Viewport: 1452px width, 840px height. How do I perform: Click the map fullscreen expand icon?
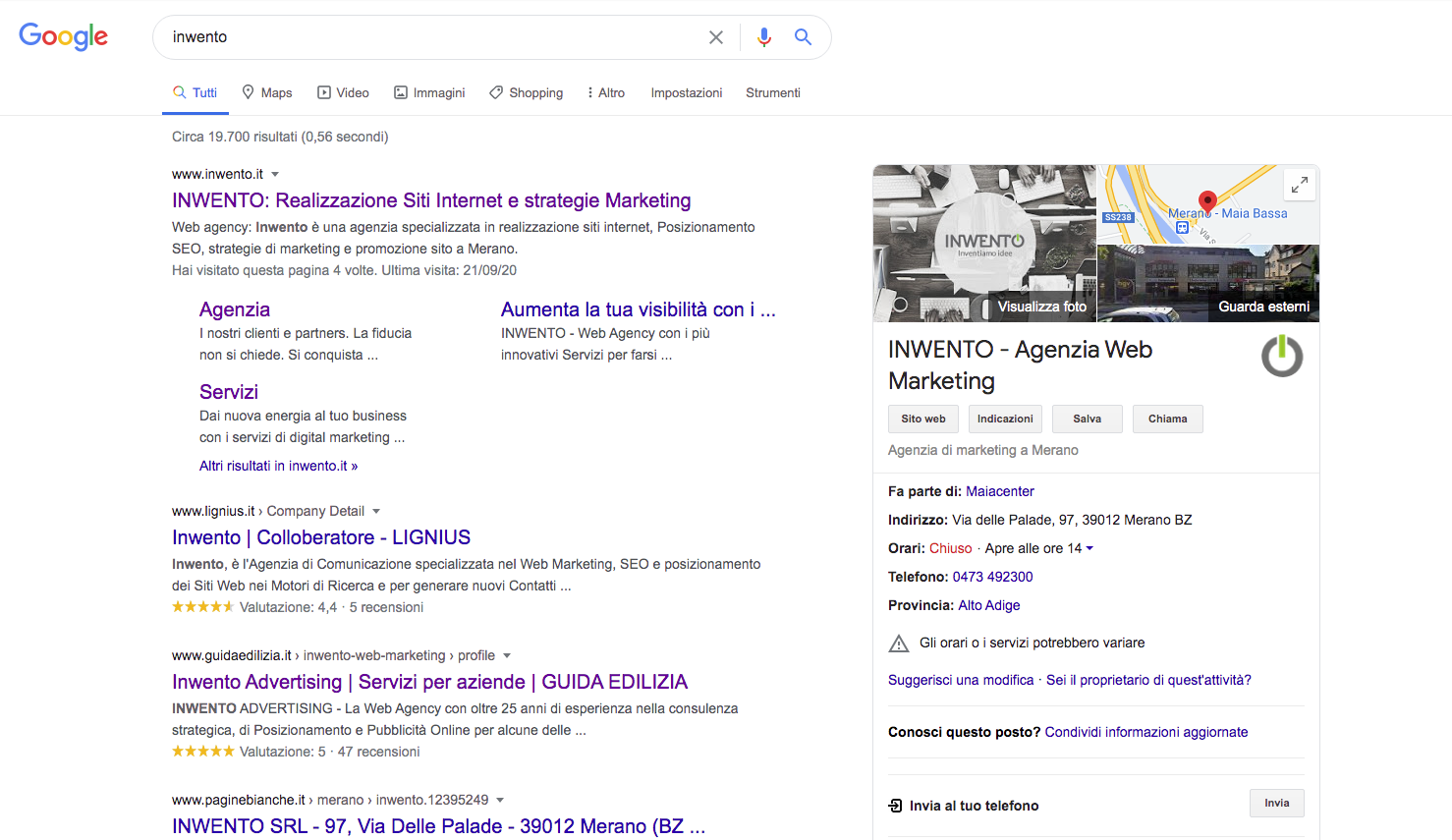point(1299,184)
